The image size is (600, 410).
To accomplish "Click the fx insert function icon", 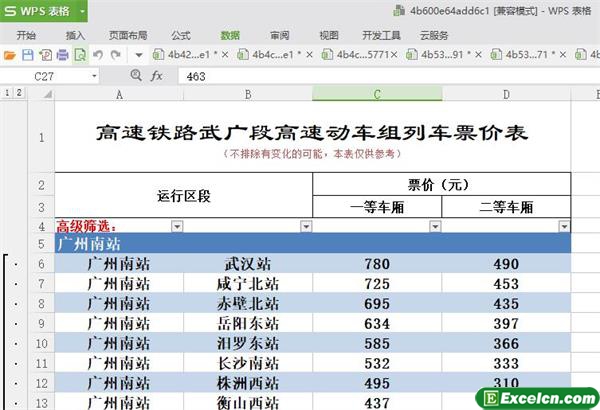I will pos(157,76).
